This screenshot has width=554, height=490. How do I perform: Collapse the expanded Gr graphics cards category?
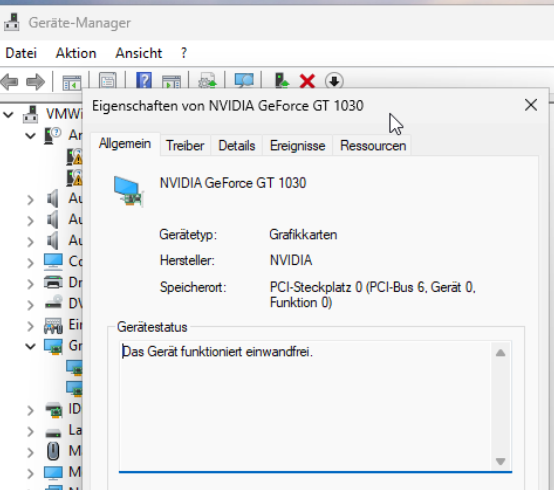(x=30, y=346)
